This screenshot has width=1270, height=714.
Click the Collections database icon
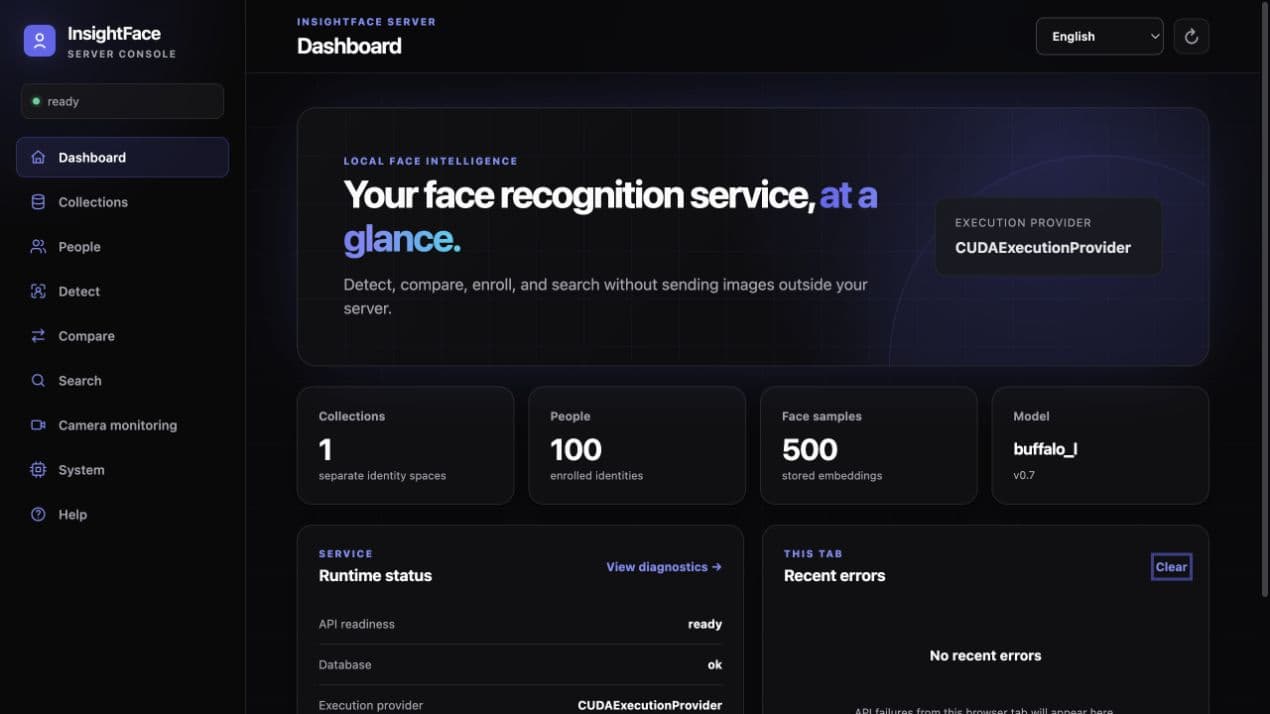(38, 202)
